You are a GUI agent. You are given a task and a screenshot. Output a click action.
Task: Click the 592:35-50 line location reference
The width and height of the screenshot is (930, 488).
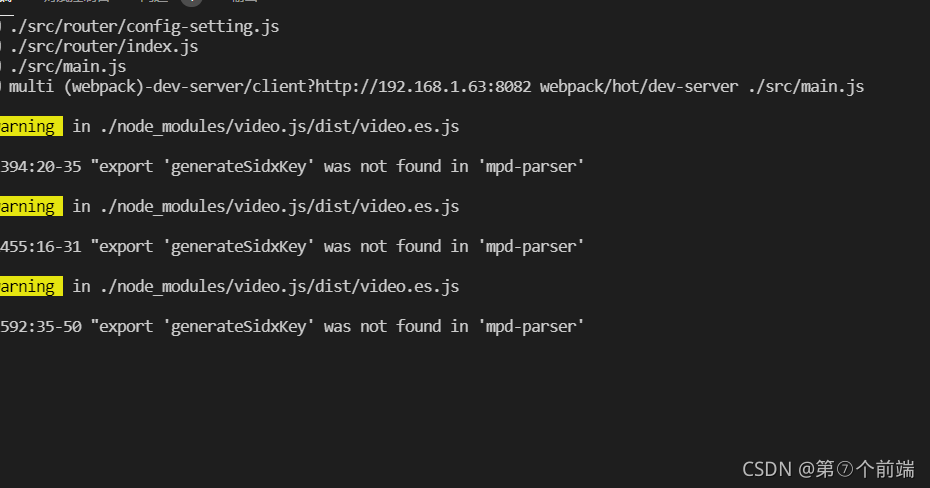tap(41, 327)
